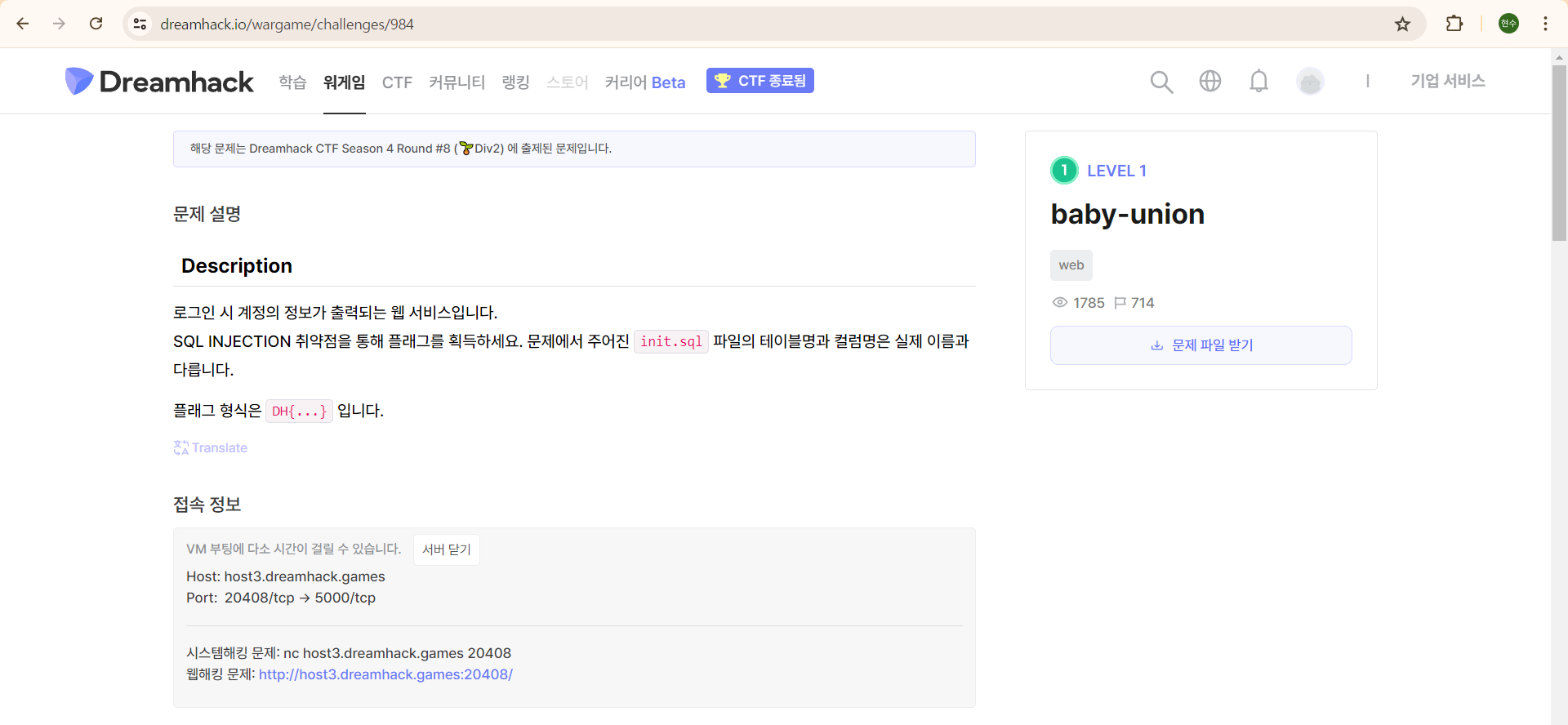Click the 접속 정보 heading
Image resolution: width=1568 pixels, height=725 pixels.
[x=207, y=505]
